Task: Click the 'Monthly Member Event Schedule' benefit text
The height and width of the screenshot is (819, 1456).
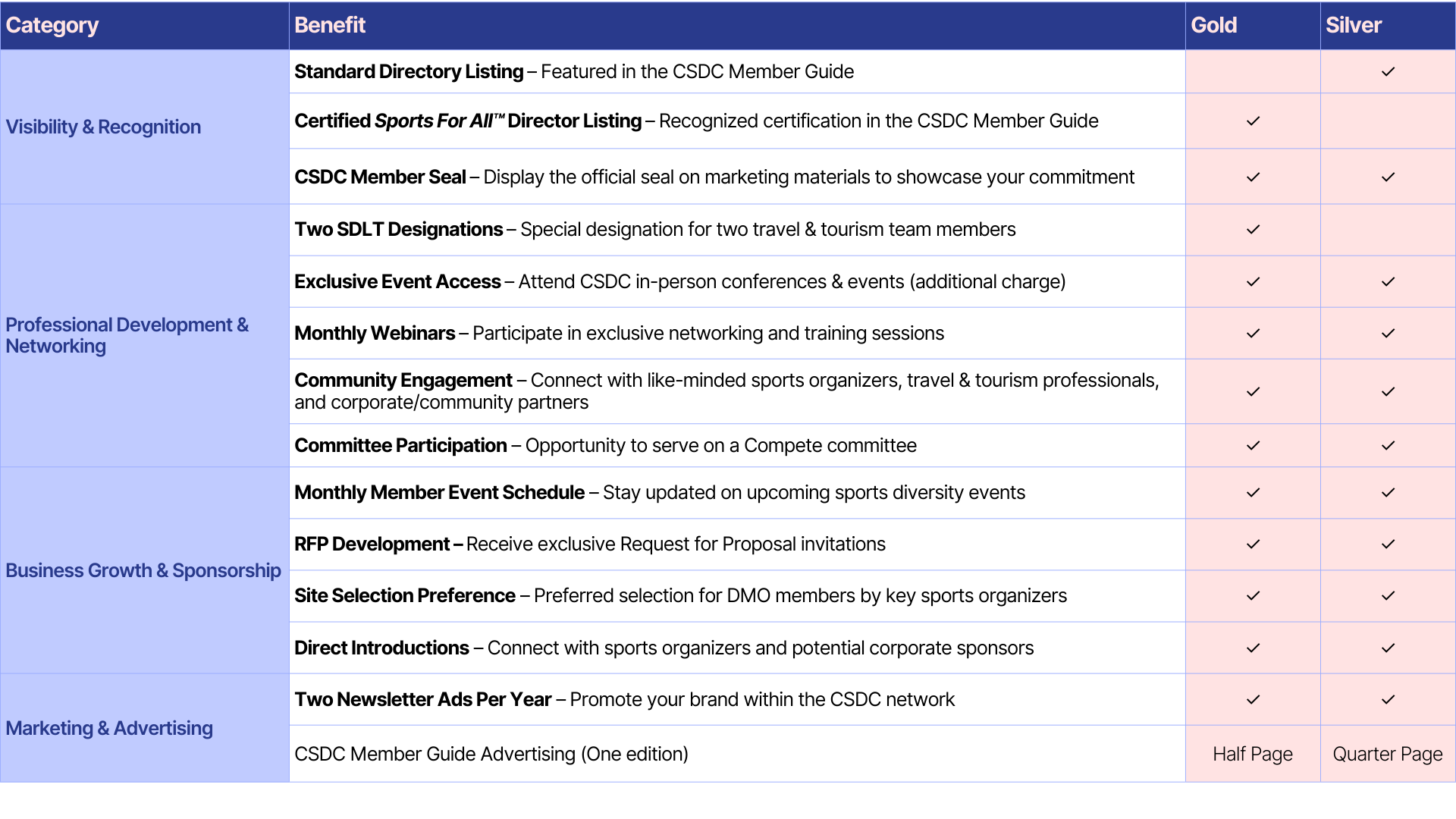Action: (x=440, y=493)
